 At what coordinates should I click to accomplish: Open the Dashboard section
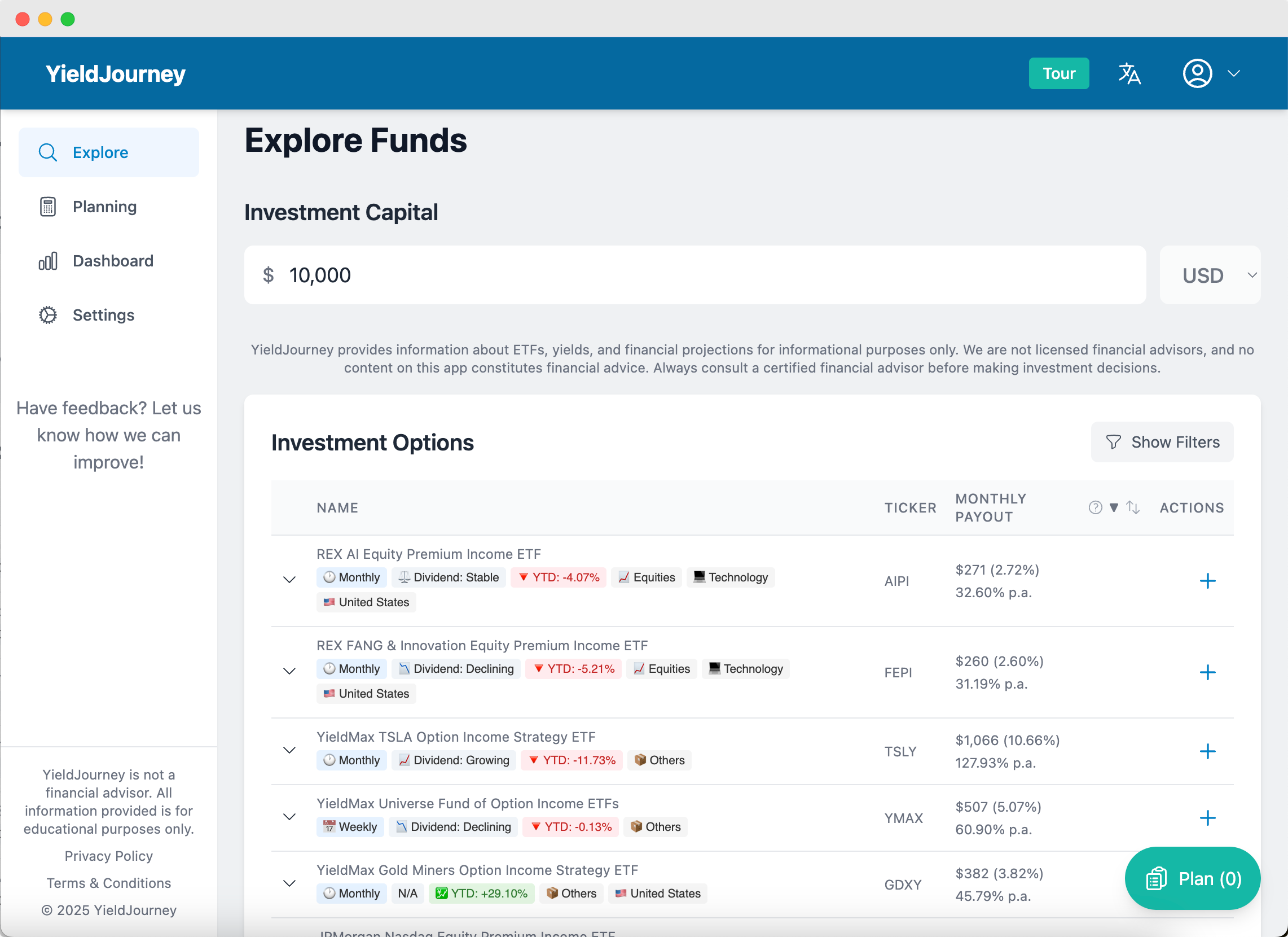coord(109,261)
